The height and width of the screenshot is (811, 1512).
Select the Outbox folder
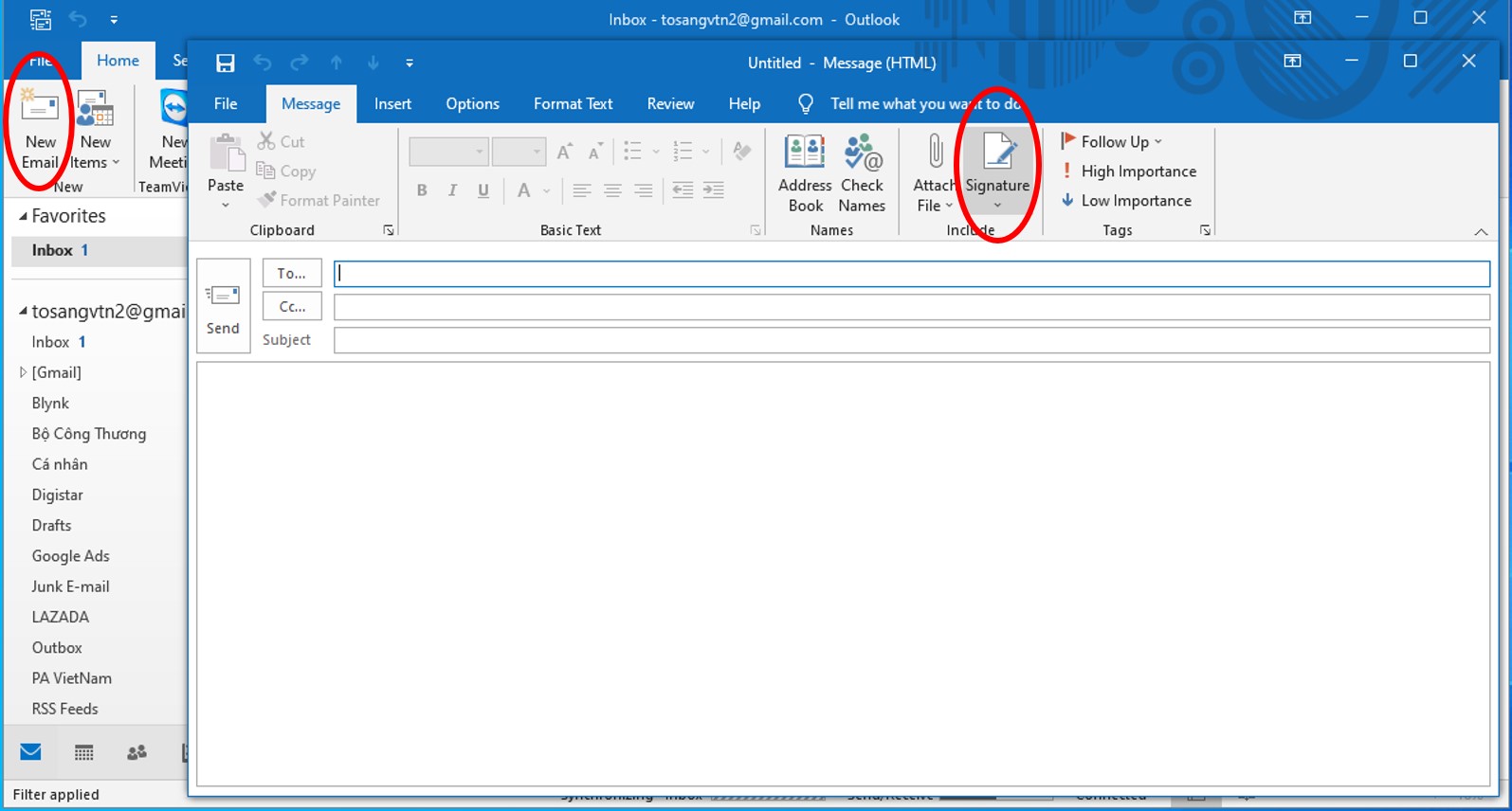[x=57, y=647]
